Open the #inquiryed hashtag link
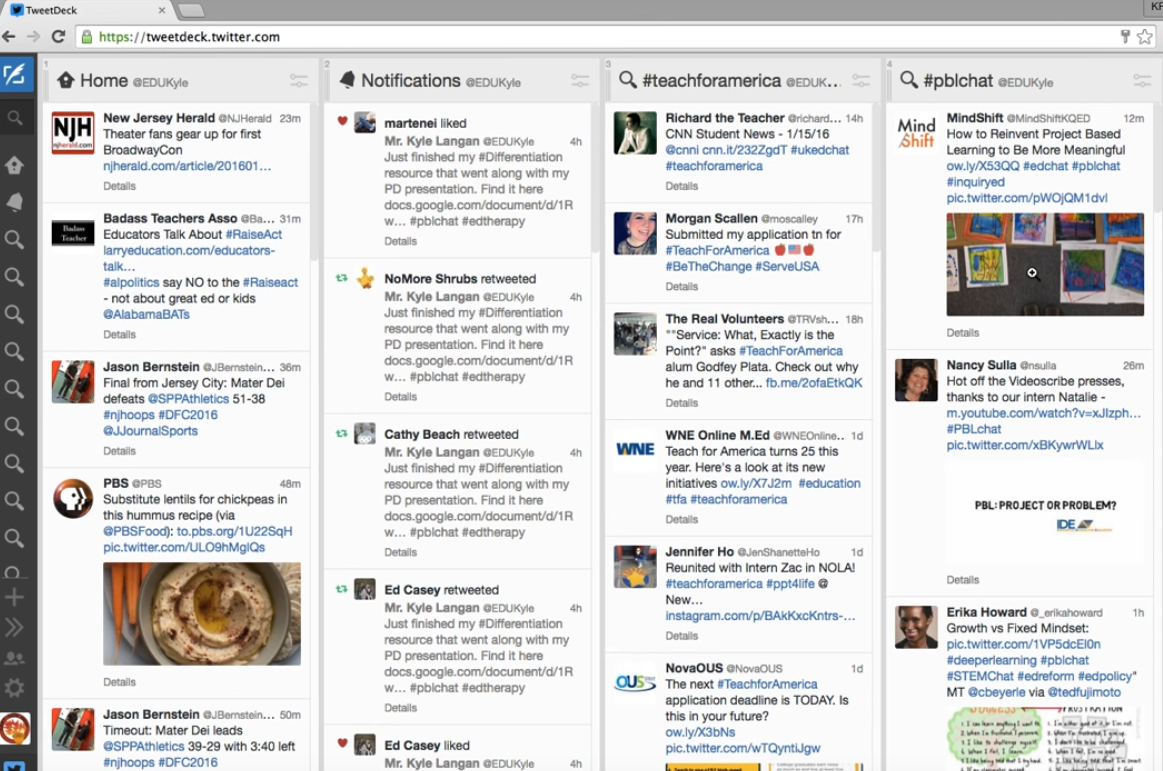Image resolution: width=1163 pixels, height=771 pixels. tap(975, 182)
